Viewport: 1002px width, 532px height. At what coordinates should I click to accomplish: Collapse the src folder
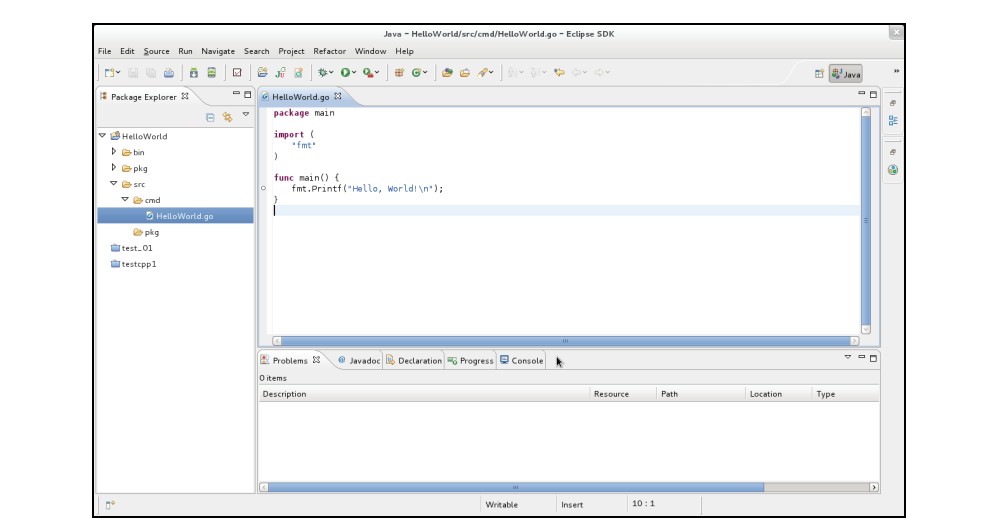point(114,184)
